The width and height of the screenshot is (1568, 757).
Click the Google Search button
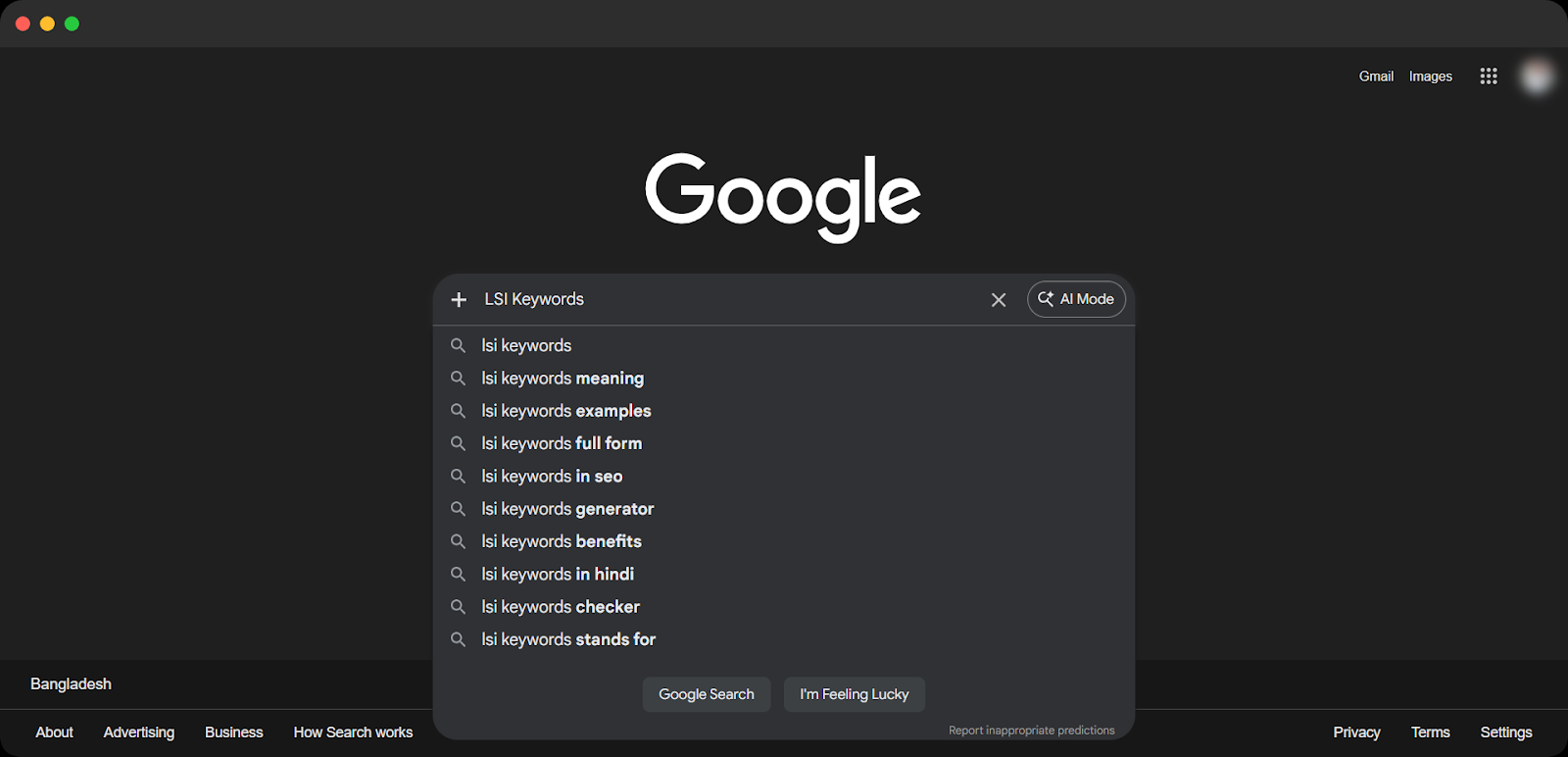coord(707,694)
